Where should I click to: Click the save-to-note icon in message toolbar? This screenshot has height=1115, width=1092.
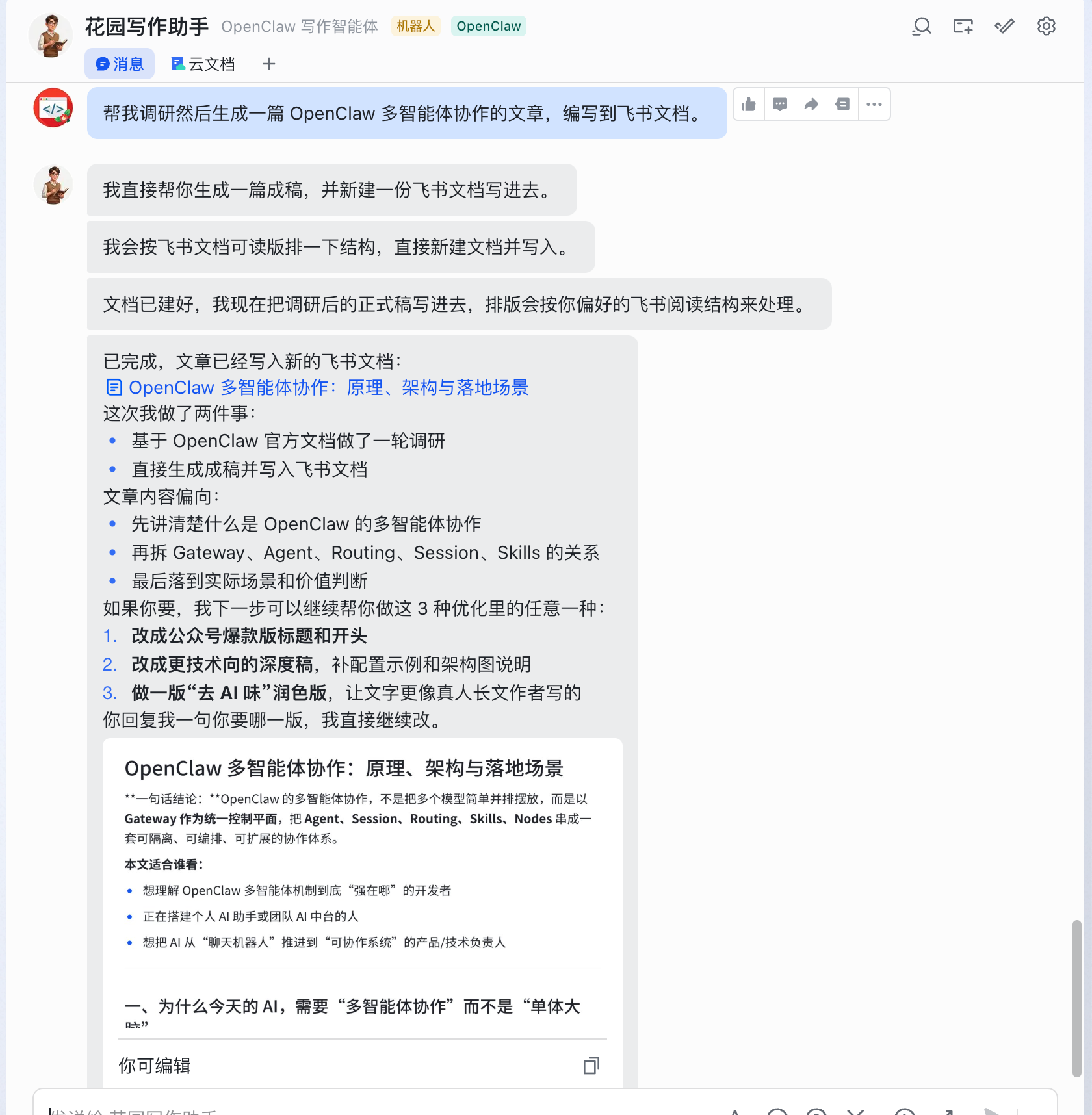(842, 104)
